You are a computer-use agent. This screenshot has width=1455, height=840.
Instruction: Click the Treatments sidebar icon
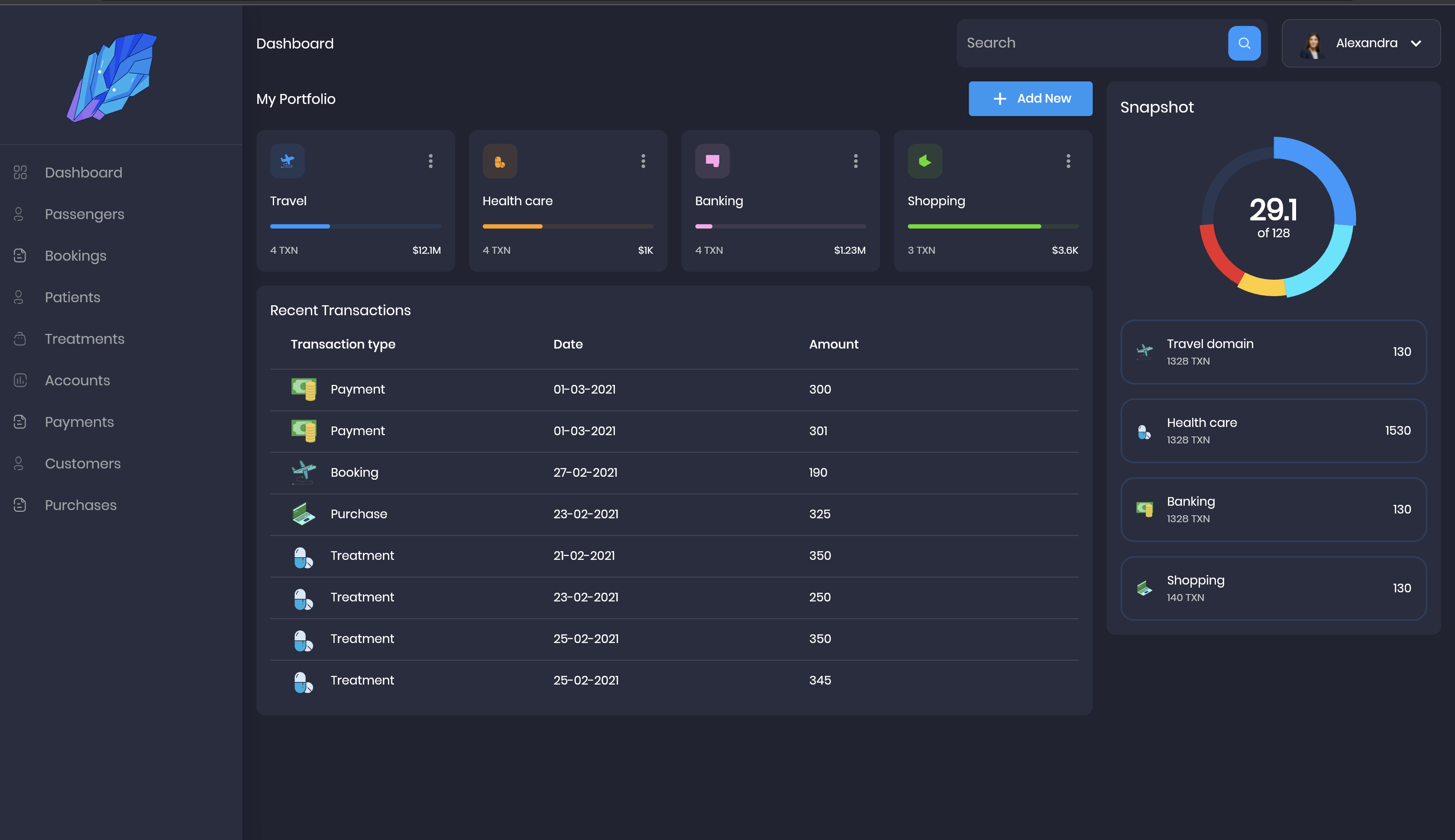coord(19,339)
